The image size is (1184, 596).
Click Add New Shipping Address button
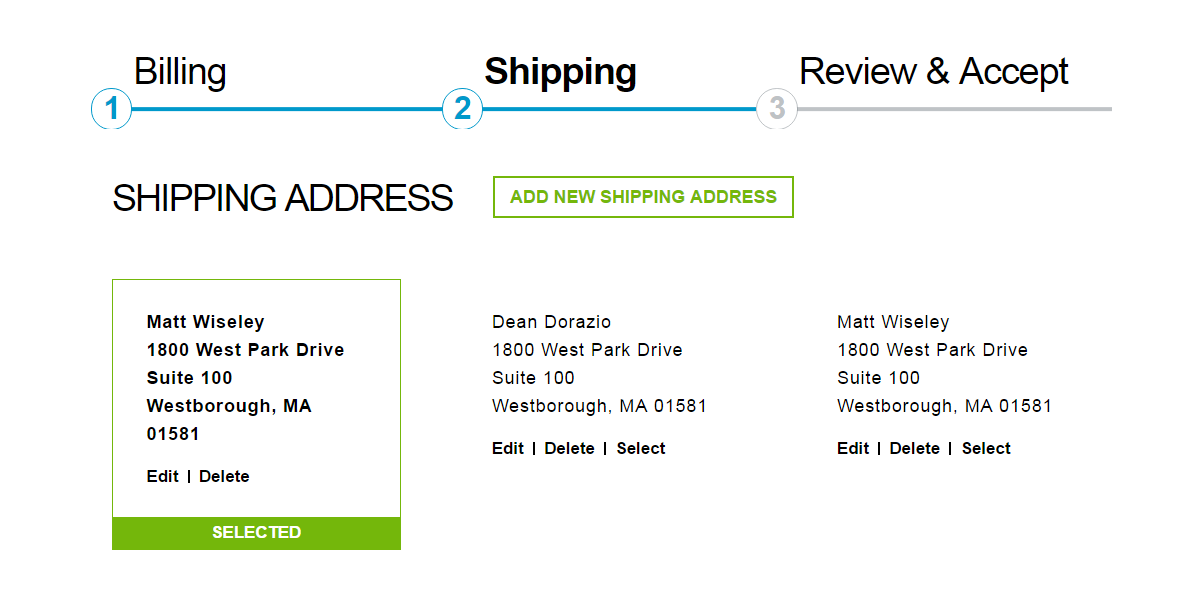643,197
